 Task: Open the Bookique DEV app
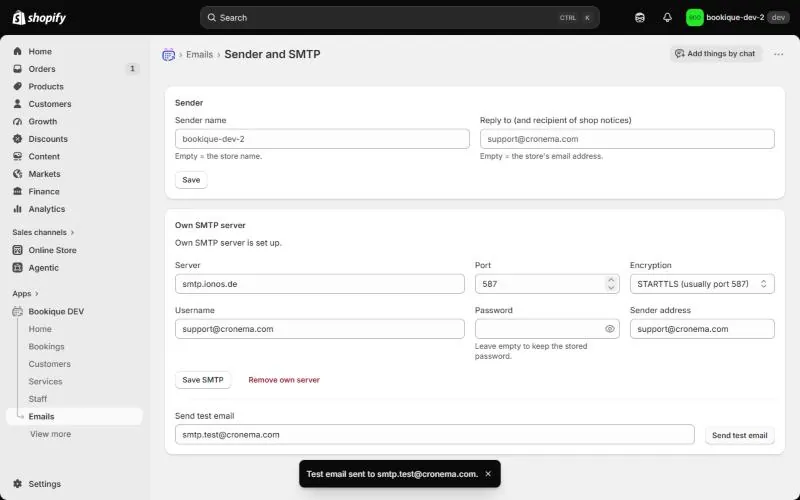pos(56,311)
